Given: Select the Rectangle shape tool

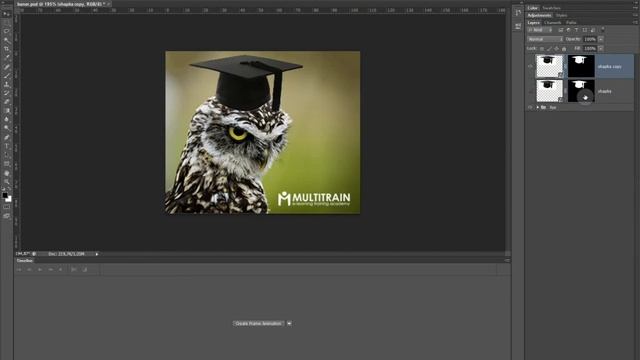Looking at the screenshot, I should point(6,164).
